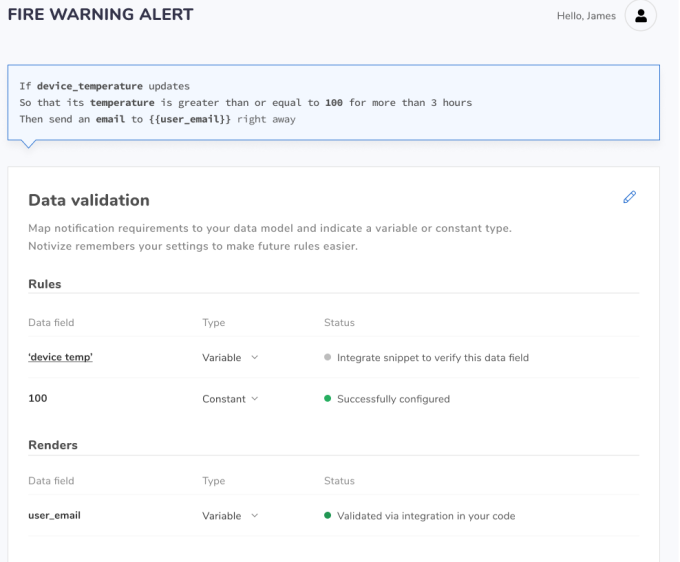Click the gray status dot for 'device temp'
680x562 pixels.
327,358
